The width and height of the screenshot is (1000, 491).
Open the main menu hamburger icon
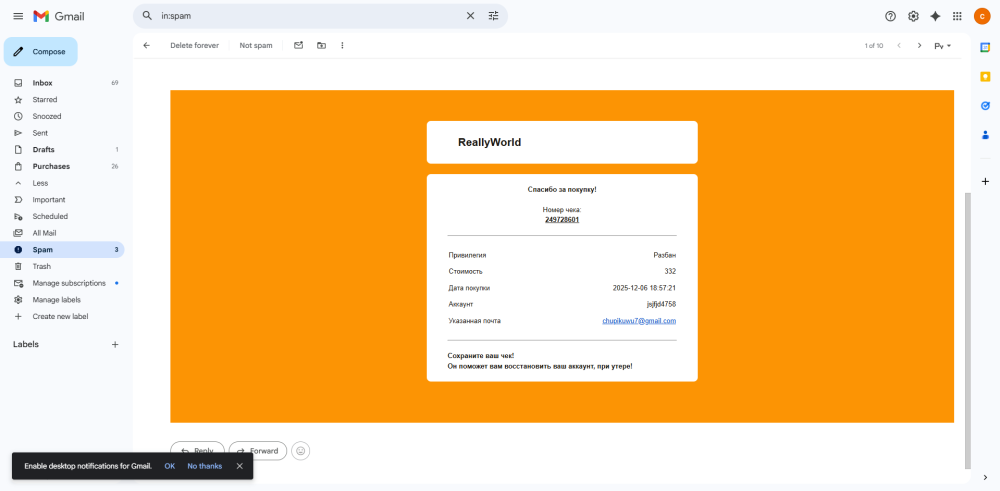tap(18, 17)
